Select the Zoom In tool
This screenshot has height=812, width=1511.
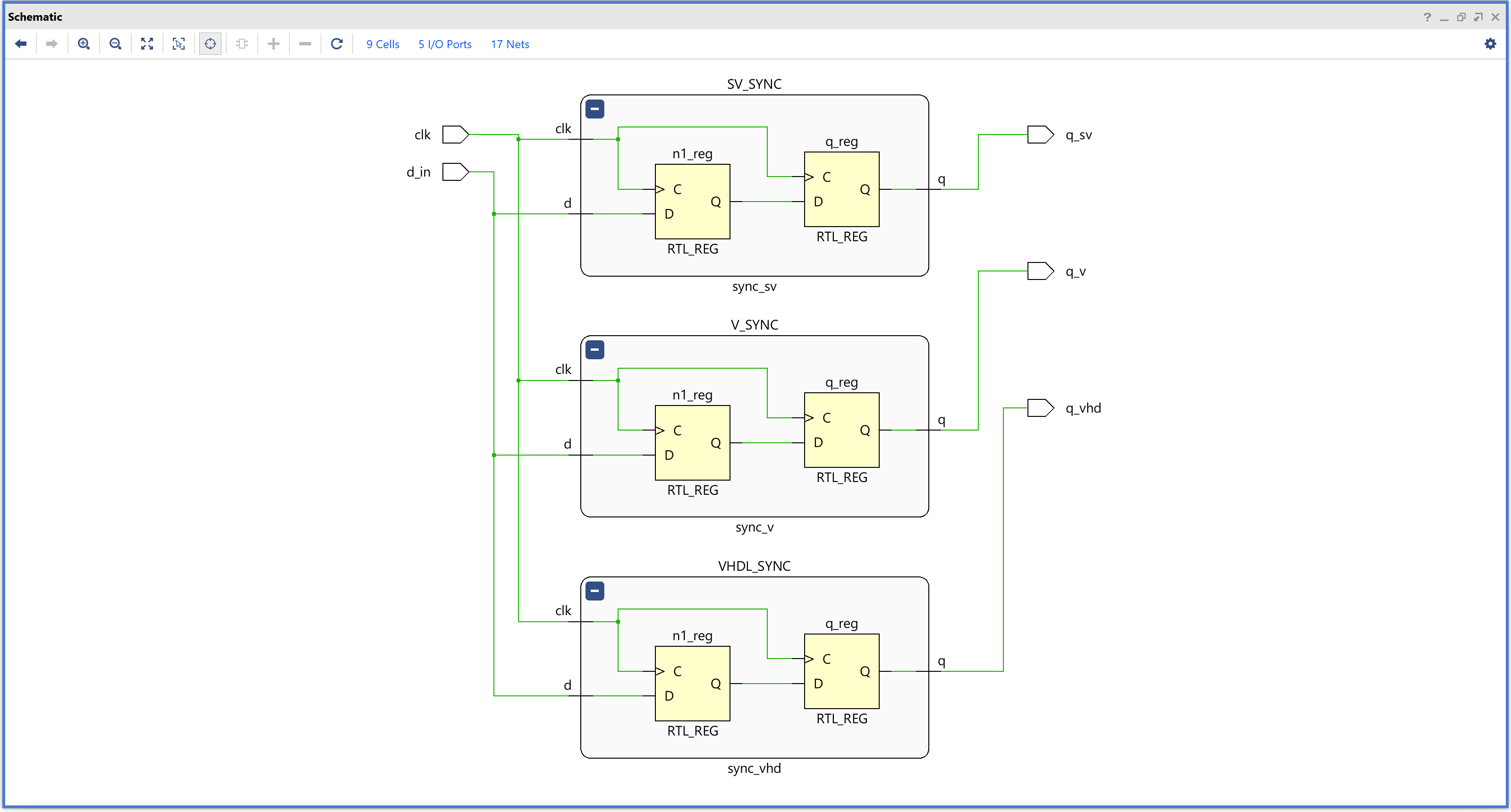(84, 43)
